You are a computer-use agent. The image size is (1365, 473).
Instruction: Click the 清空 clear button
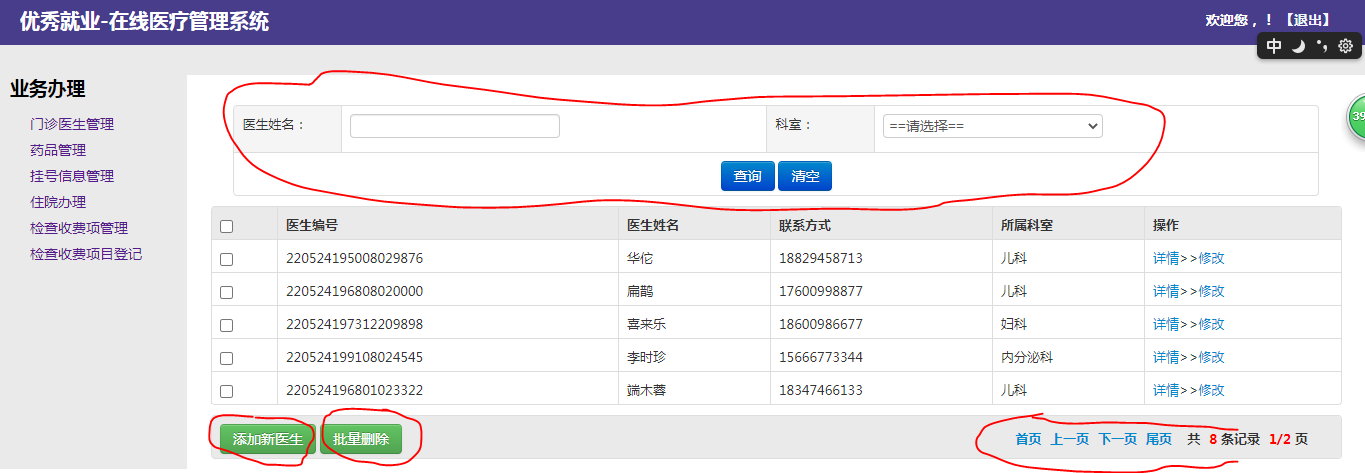tap(805, 176)
